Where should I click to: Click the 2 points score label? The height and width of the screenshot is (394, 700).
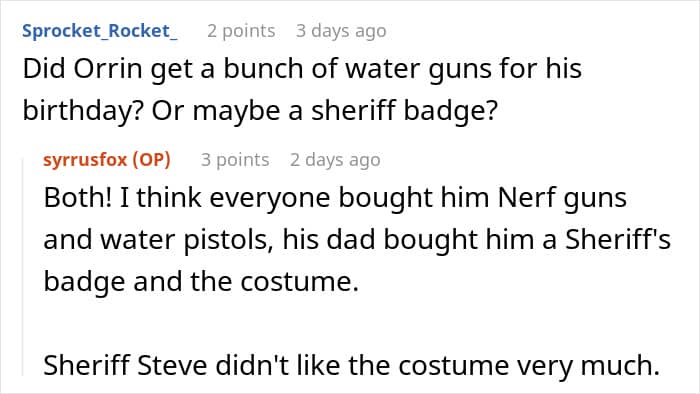tap(241, 31)
